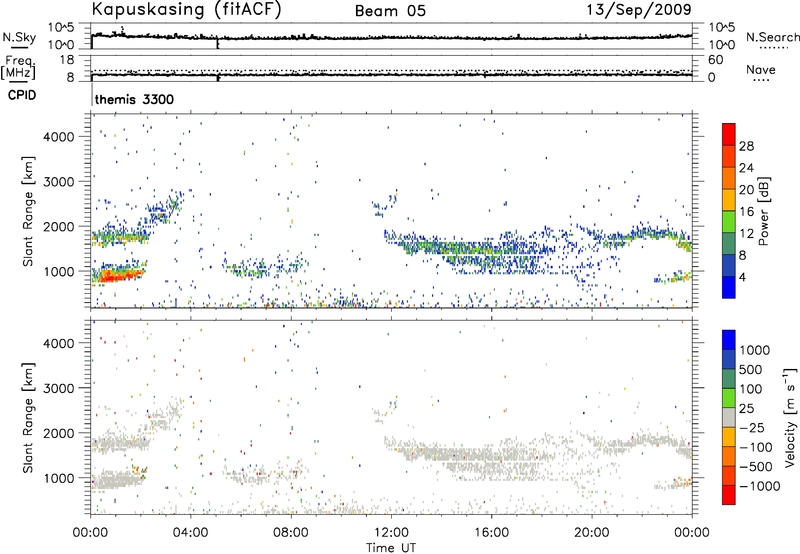This screenshot has height=554, width=800.
Task: Click the 'Power [dB]' colorbar label
Action: [764, 211]
